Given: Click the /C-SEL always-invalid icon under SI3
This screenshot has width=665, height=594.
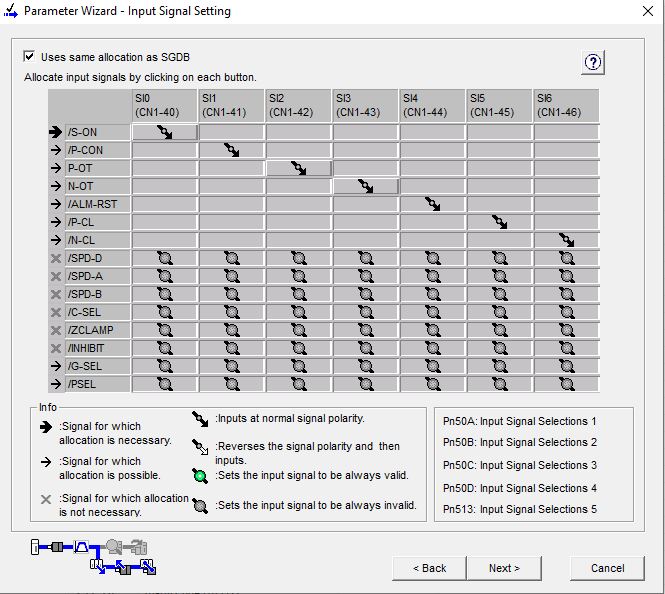Looking at the screenshot, I should (x=366, y=312).
